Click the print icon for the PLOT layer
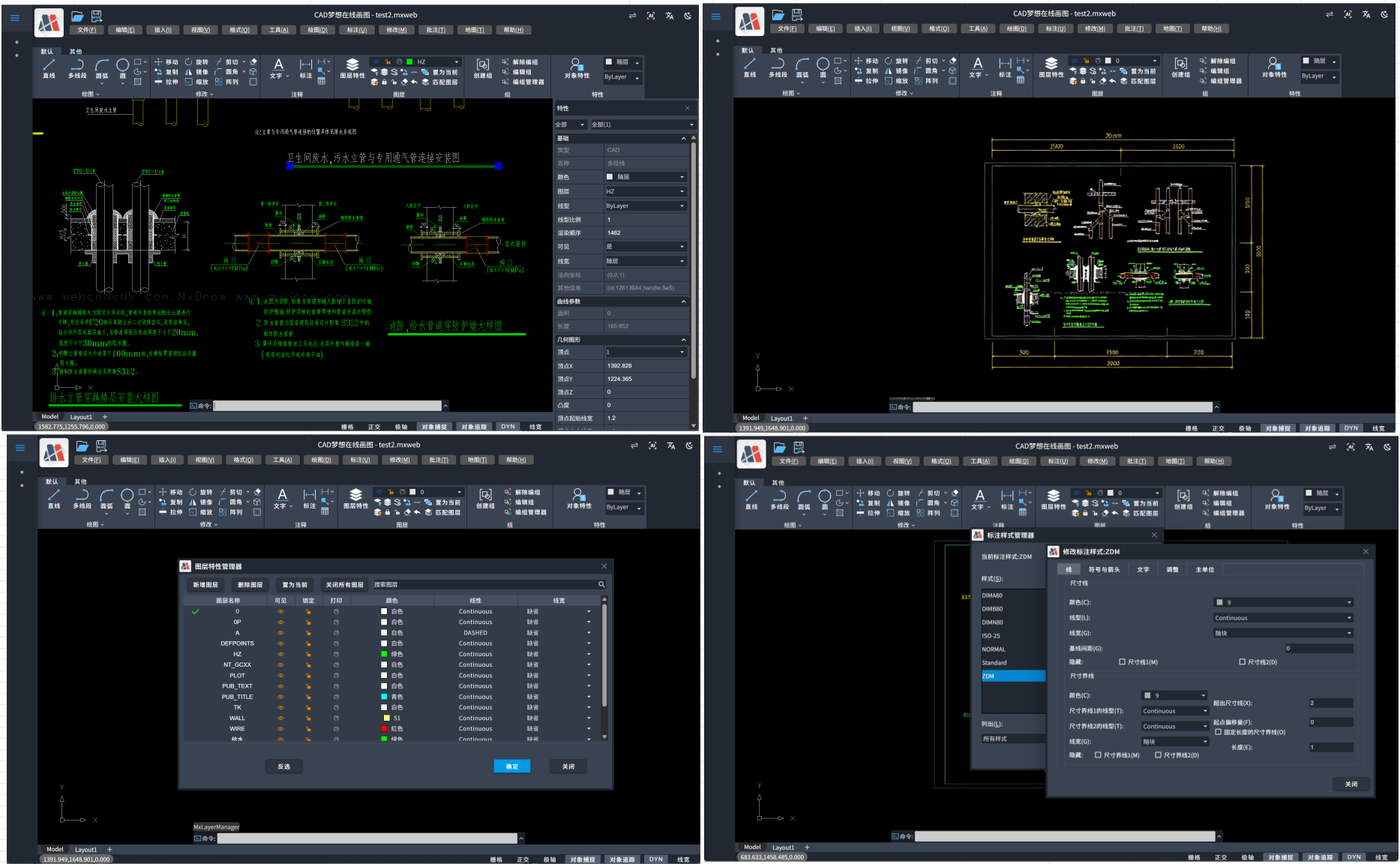 (336, 676)
